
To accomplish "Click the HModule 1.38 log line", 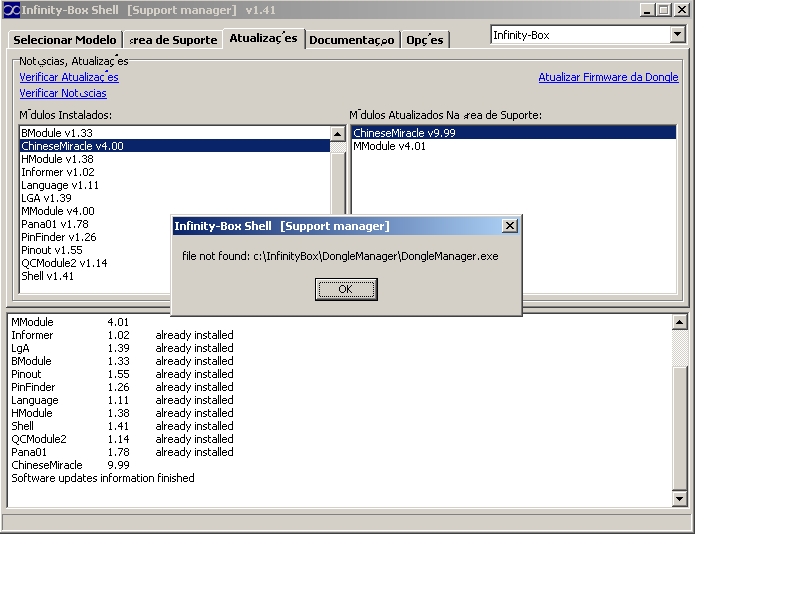I will coord(122,413).
